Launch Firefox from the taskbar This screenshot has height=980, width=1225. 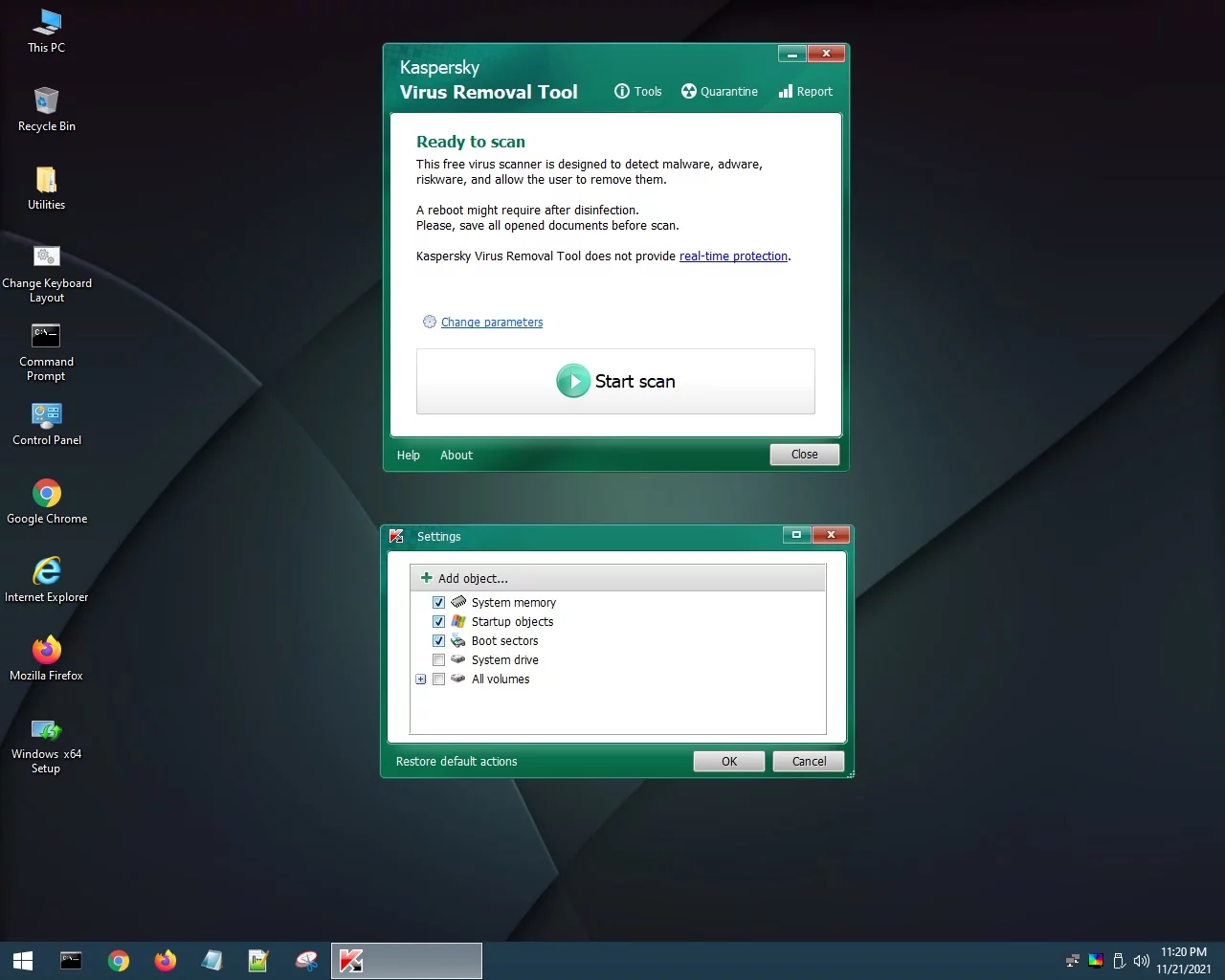coord(166,961)
